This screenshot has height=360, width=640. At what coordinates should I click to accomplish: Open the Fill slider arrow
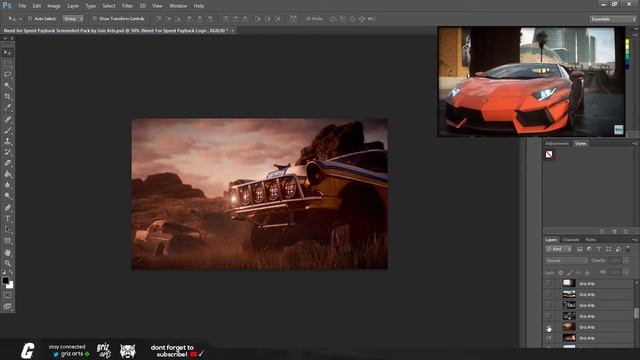[626, 272]
